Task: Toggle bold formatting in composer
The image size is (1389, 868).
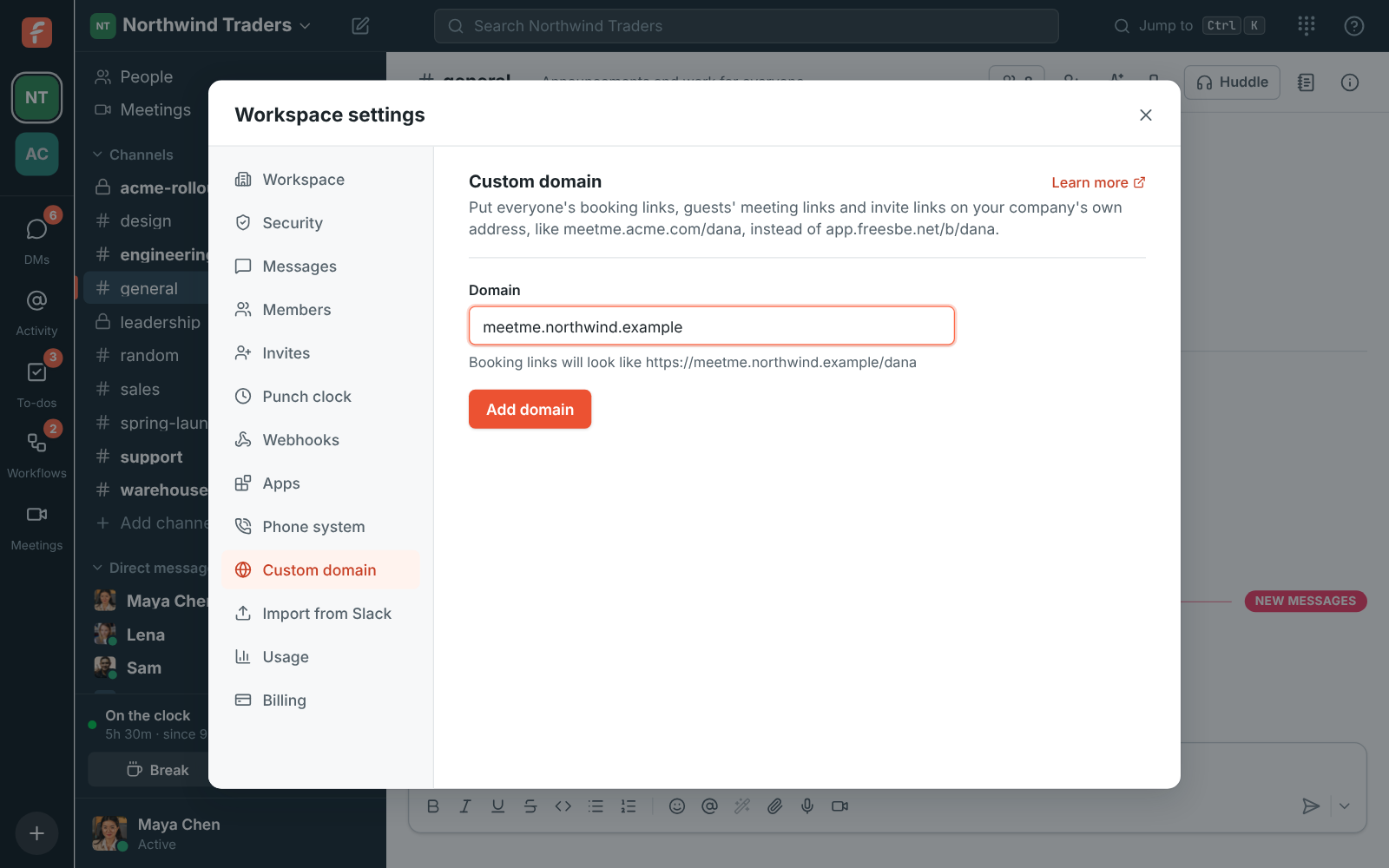Action: [433, 806]
